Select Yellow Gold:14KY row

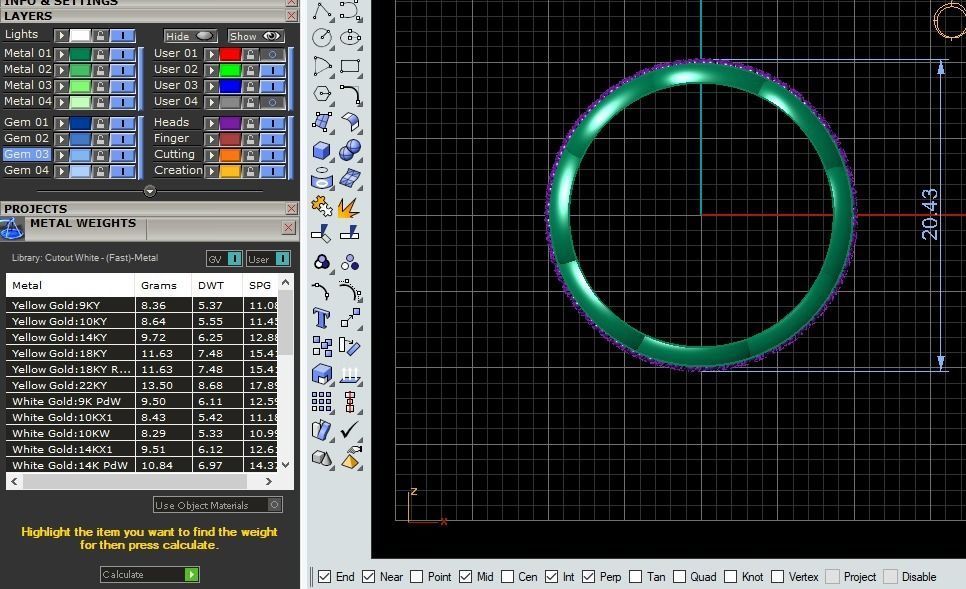142,337
